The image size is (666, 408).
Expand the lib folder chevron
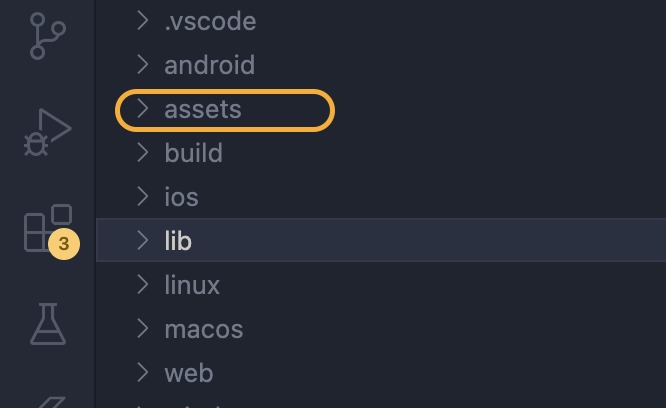pyautogui.click(x=143, y=241)
